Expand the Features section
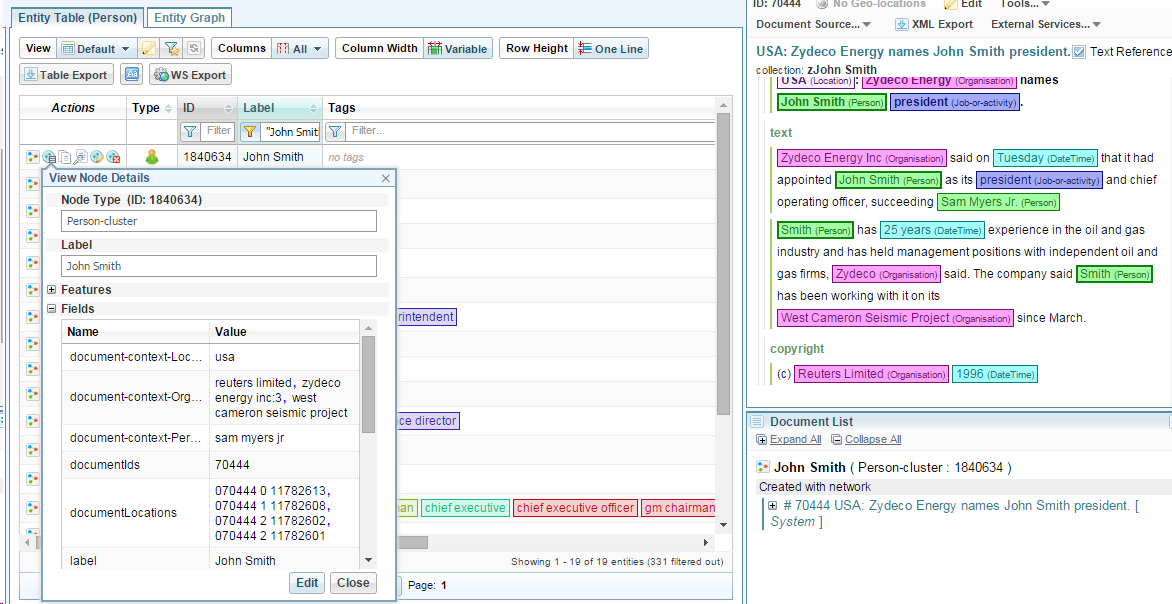 click(52, 290)
